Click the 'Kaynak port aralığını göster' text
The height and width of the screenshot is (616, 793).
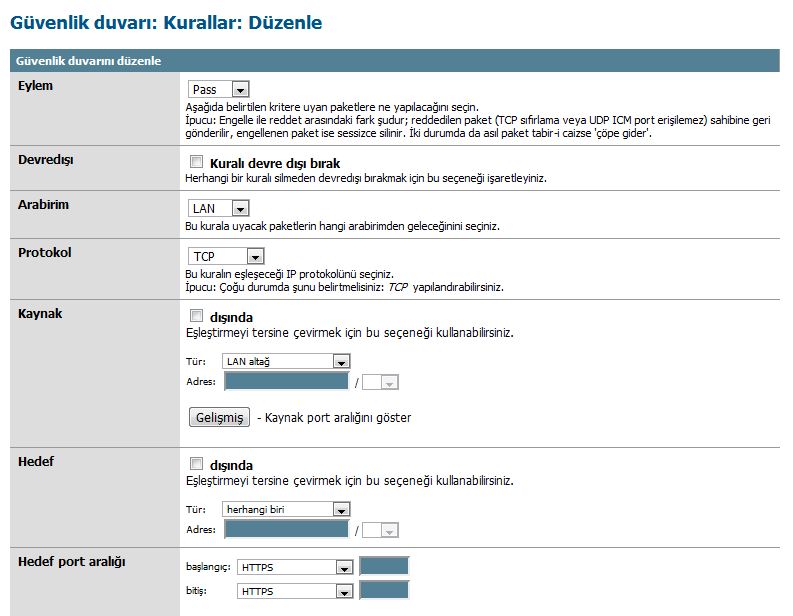[338, 418]
